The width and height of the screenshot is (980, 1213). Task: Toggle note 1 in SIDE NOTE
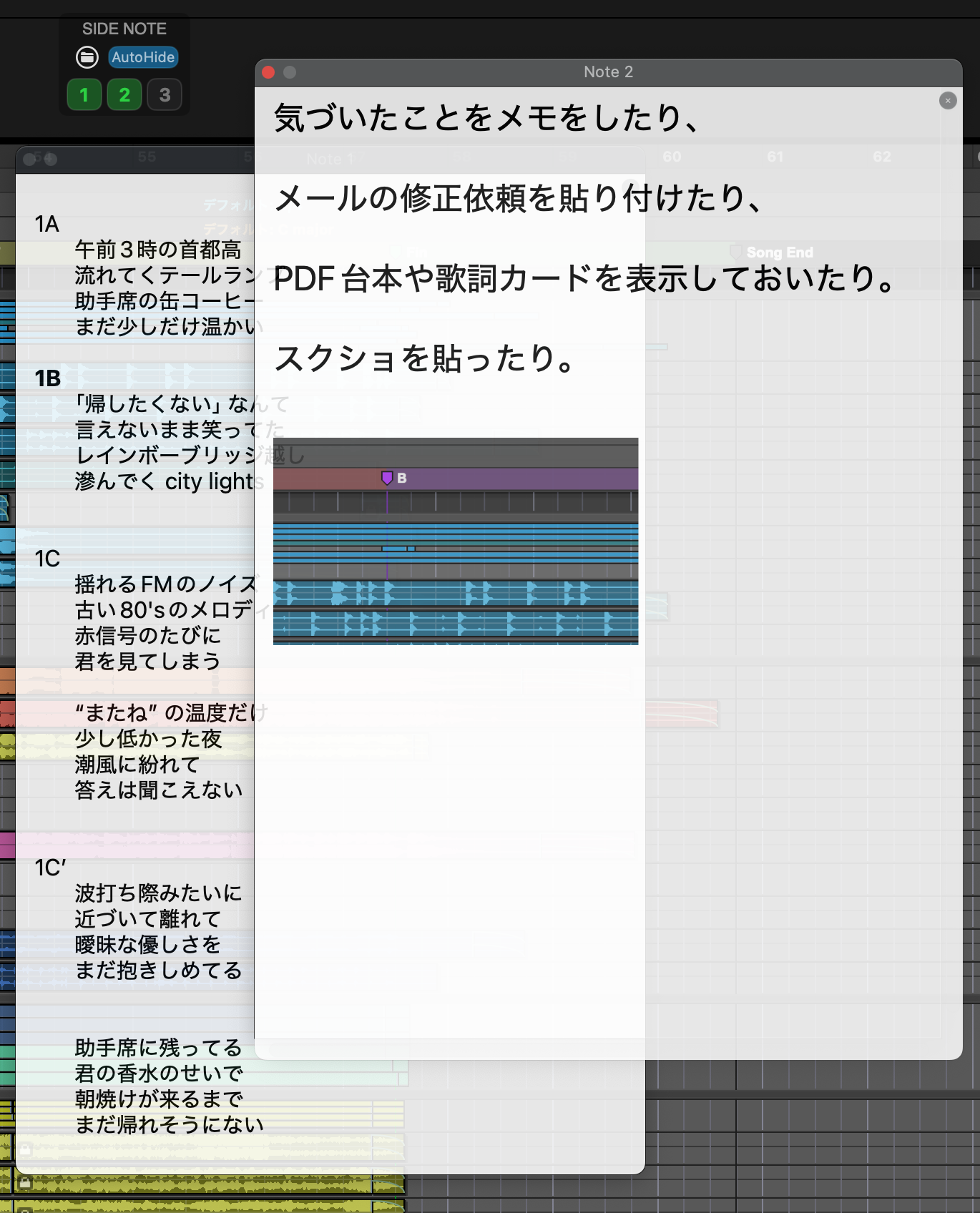point(84,94)
